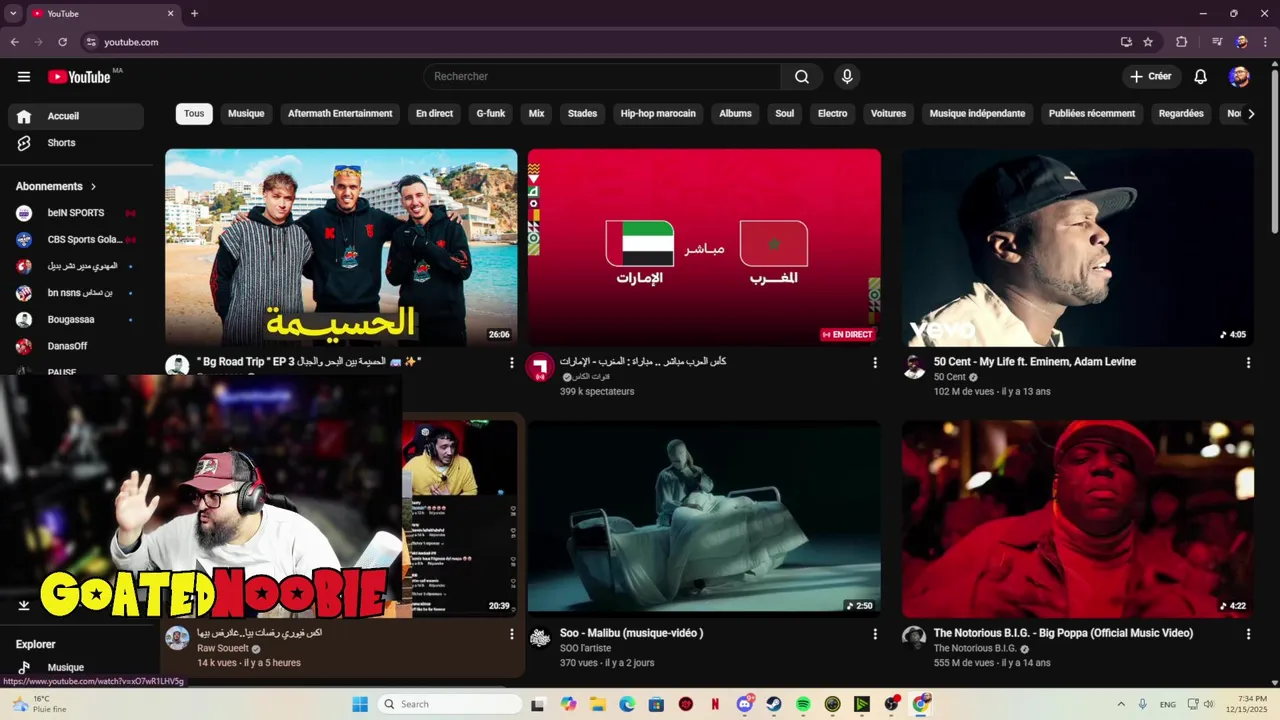This screenshot has height=720, width=1280.
Task: Open Spotify from taskbar
Action: [803, 704]
